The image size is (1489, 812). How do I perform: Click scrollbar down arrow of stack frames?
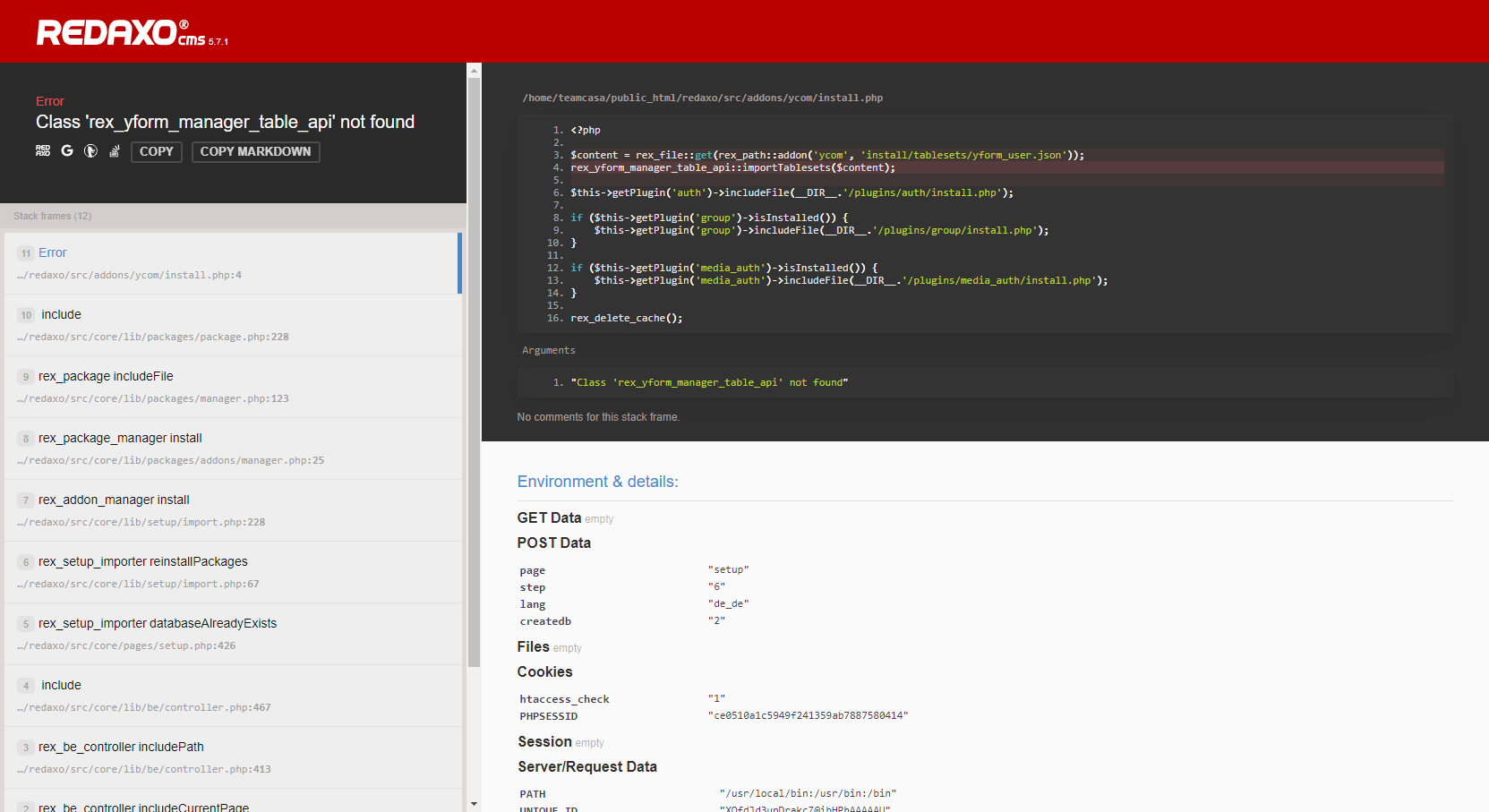click(475, 804)
